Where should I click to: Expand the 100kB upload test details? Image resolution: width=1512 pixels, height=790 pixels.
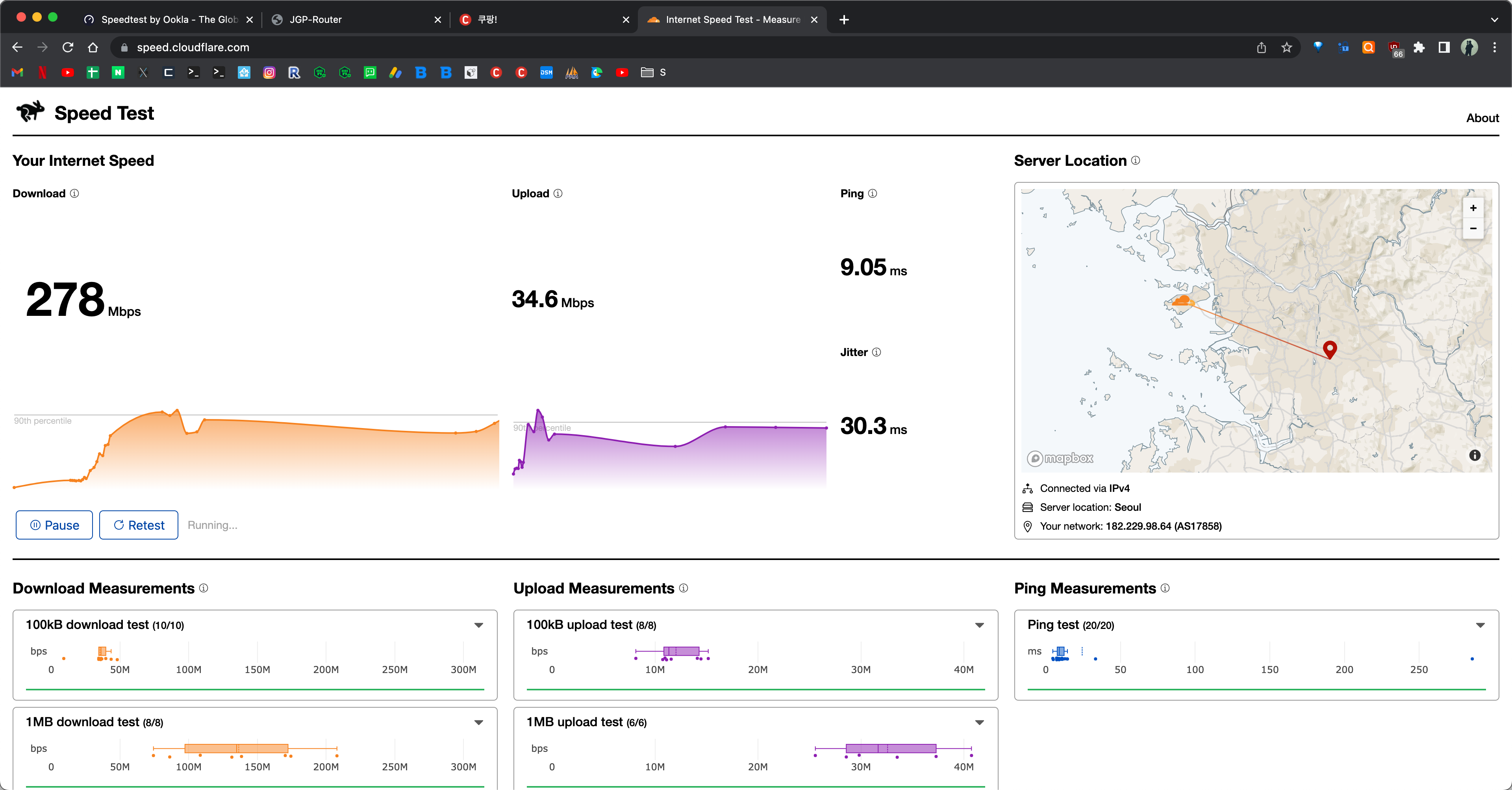(x=979, y=625)
